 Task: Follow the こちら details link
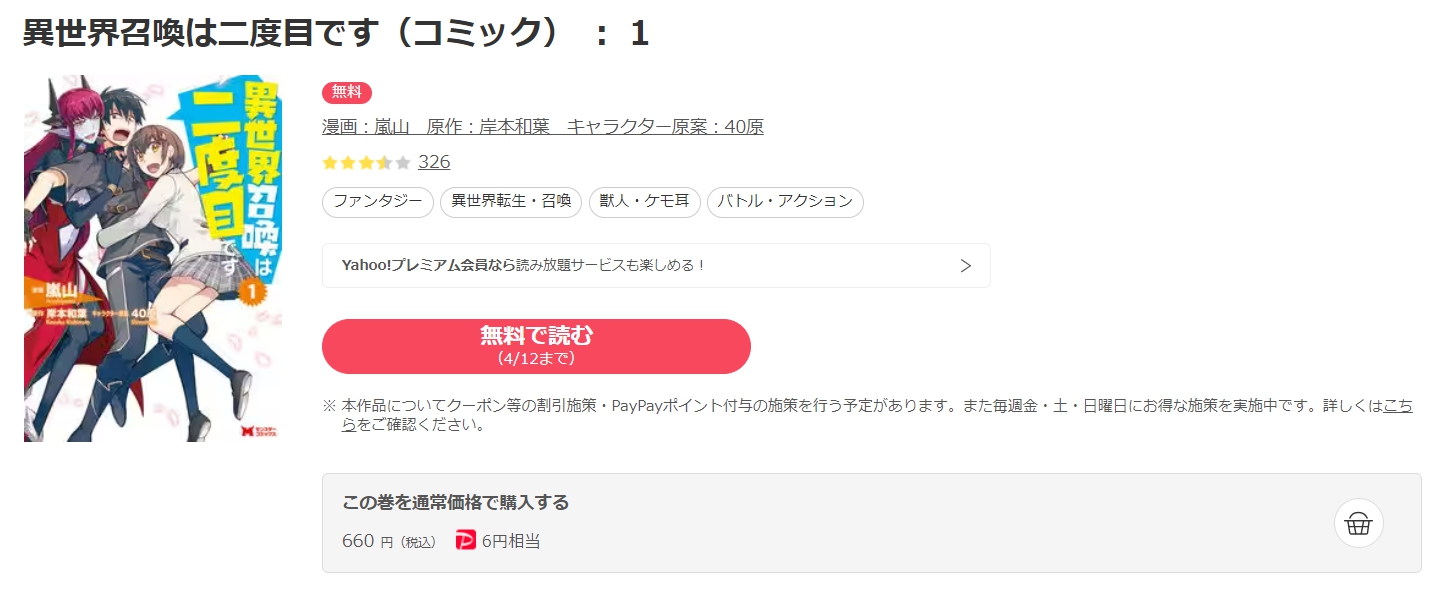(x=1398, y=406)
